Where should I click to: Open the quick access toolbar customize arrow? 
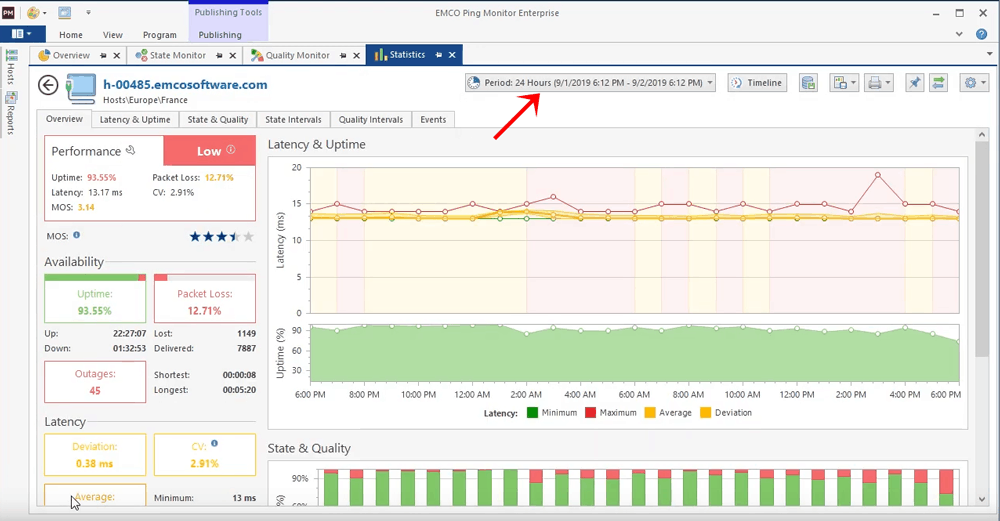click(88, 12)
